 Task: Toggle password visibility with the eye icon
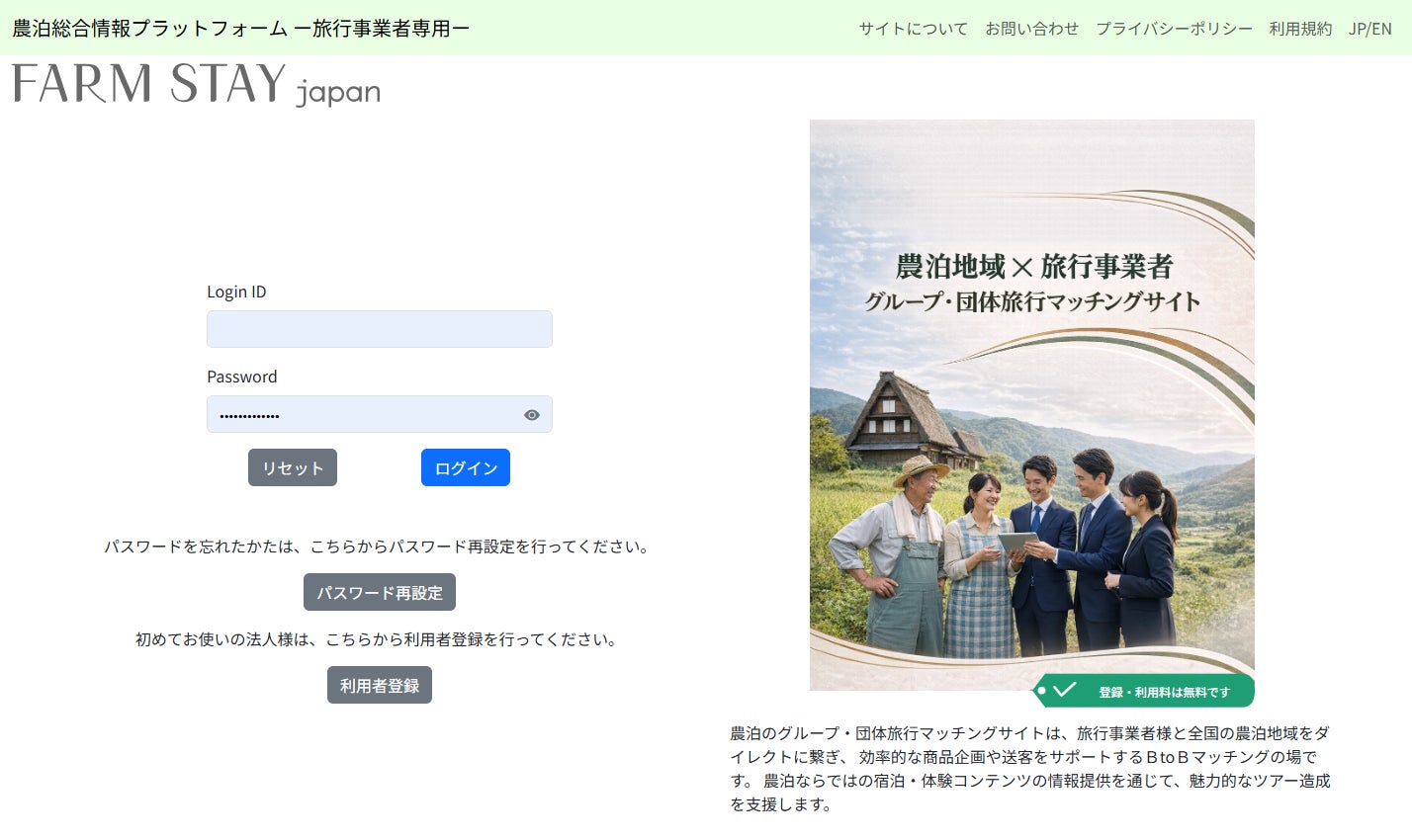[532, 414]
